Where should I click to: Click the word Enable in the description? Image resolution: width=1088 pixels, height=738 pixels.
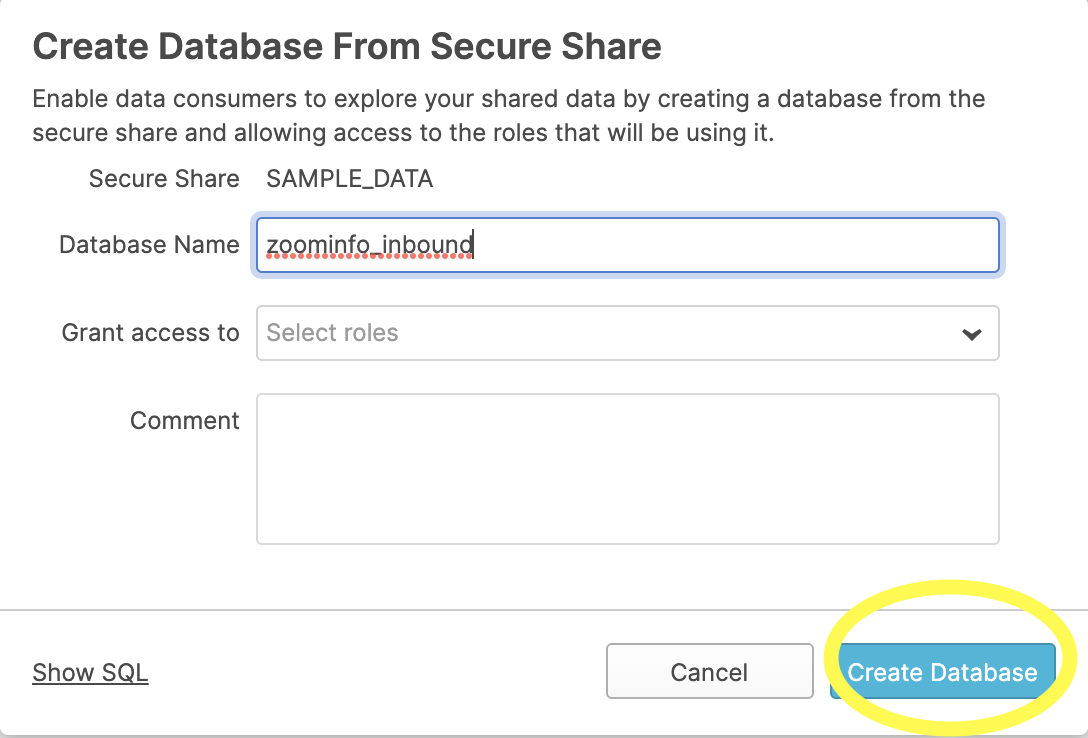click(66, 99)
